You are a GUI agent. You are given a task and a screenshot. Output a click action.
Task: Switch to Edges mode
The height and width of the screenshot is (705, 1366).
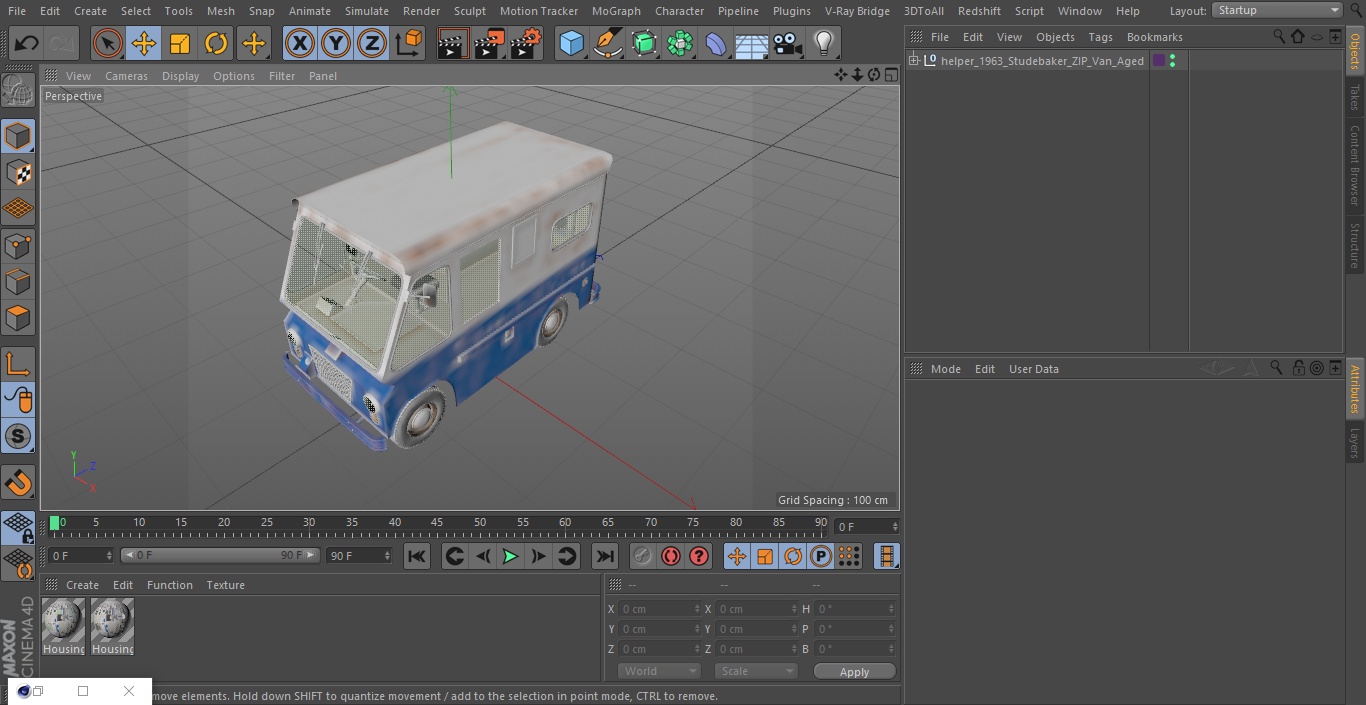click(x=18, y=282)
